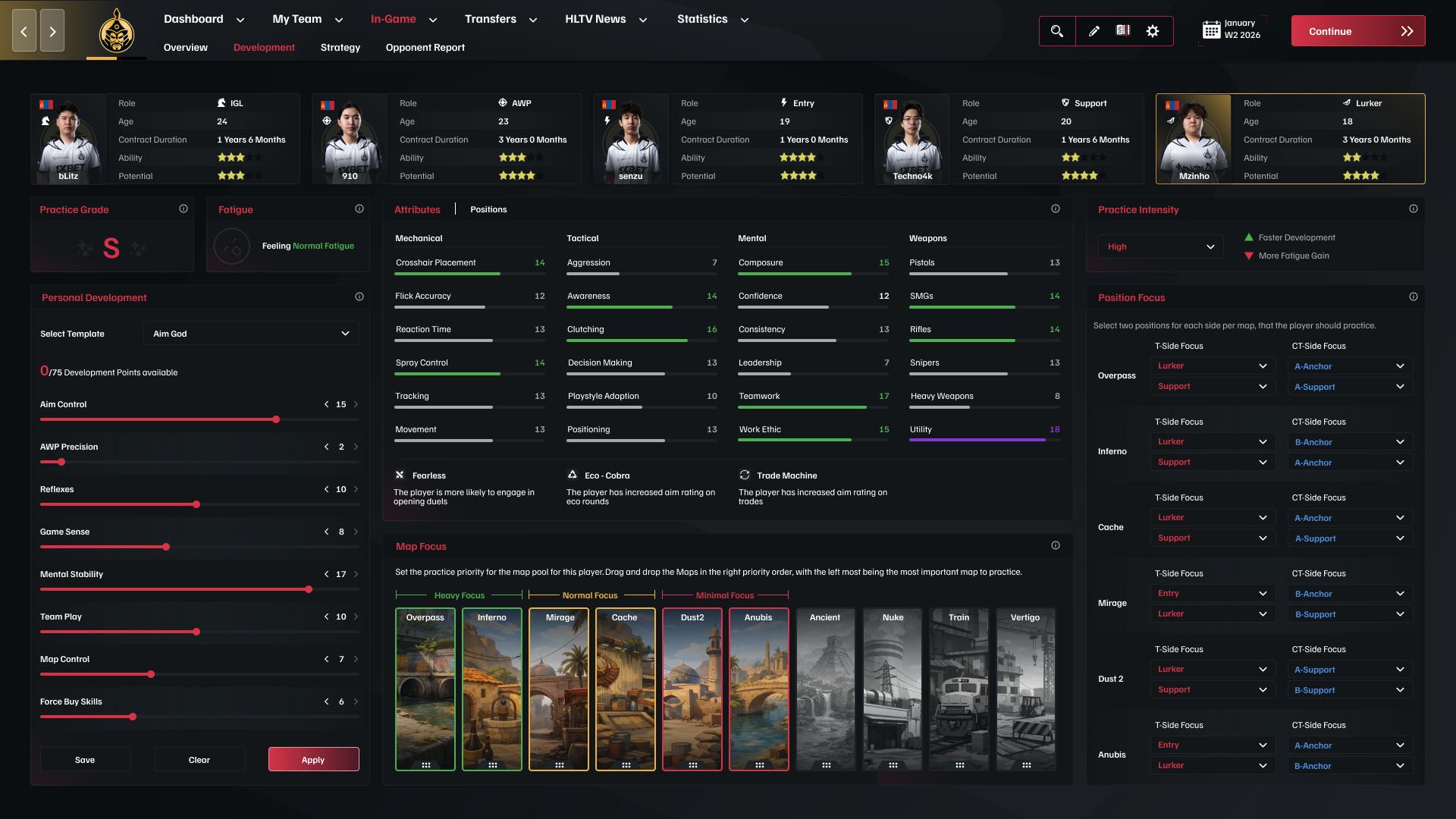
Task: Open the settings gear icon
Action: [1153, 31]
